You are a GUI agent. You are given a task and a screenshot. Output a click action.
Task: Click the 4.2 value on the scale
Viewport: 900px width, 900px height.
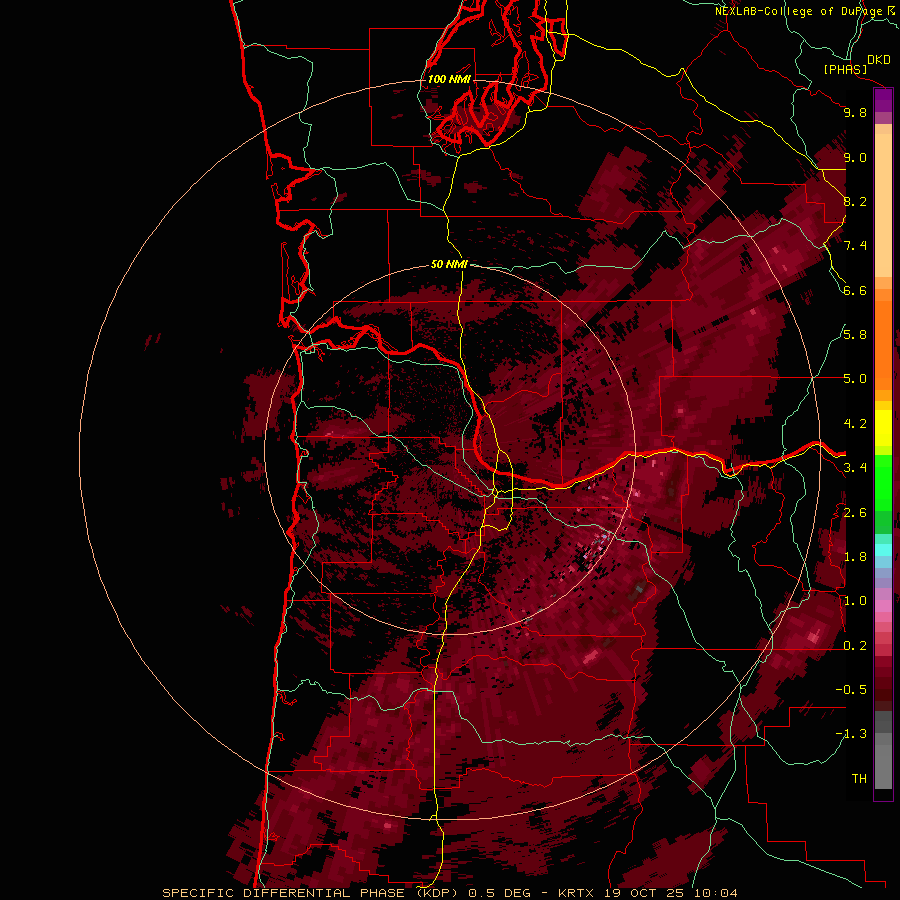(855, 424)
